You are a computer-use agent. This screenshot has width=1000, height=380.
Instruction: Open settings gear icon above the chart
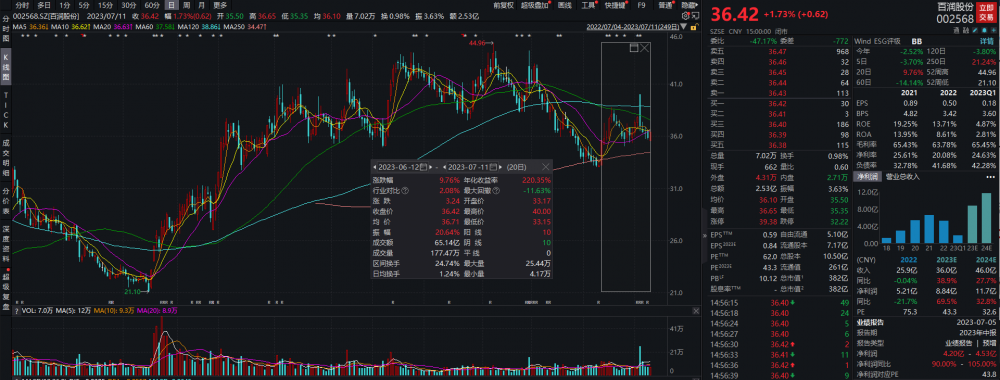click(x=686, y=15)
